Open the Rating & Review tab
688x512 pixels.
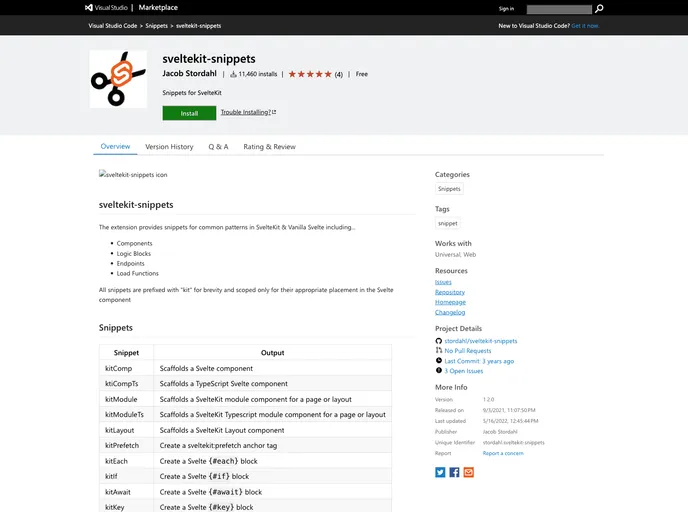click(269, 147)
